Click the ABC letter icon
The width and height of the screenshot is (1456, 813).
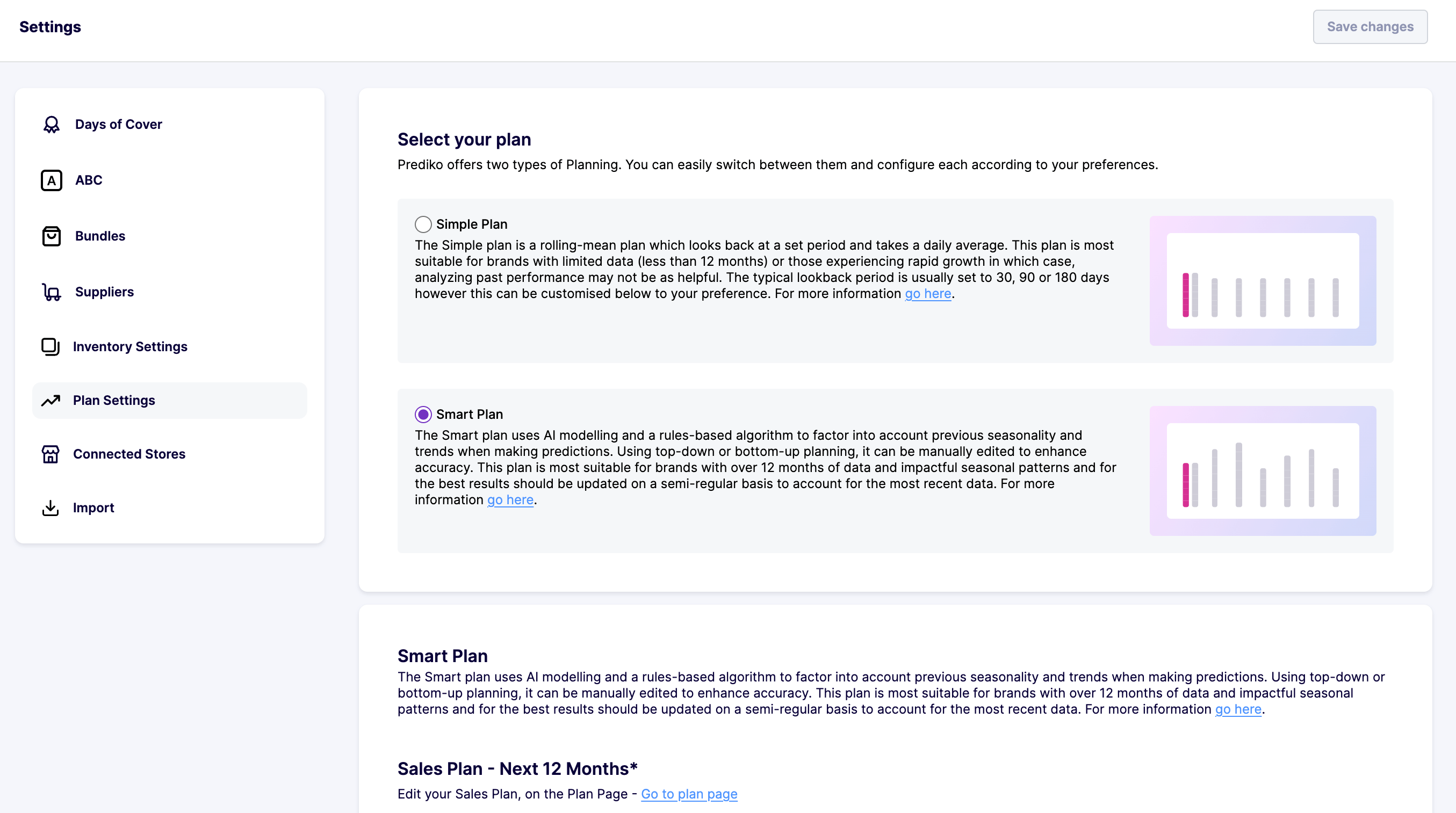52,180
